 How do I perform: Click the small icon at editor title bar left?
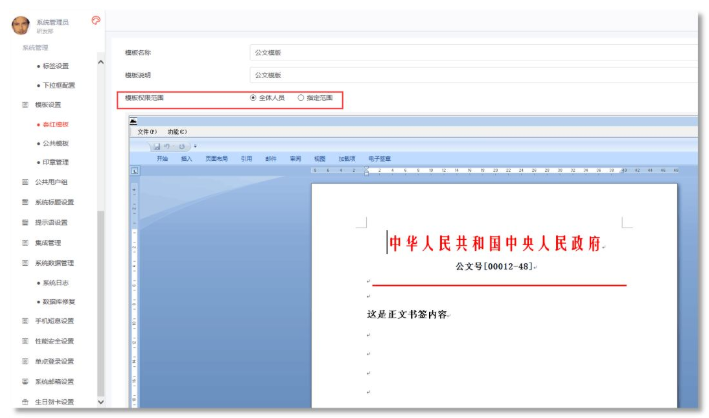(133, 121)
